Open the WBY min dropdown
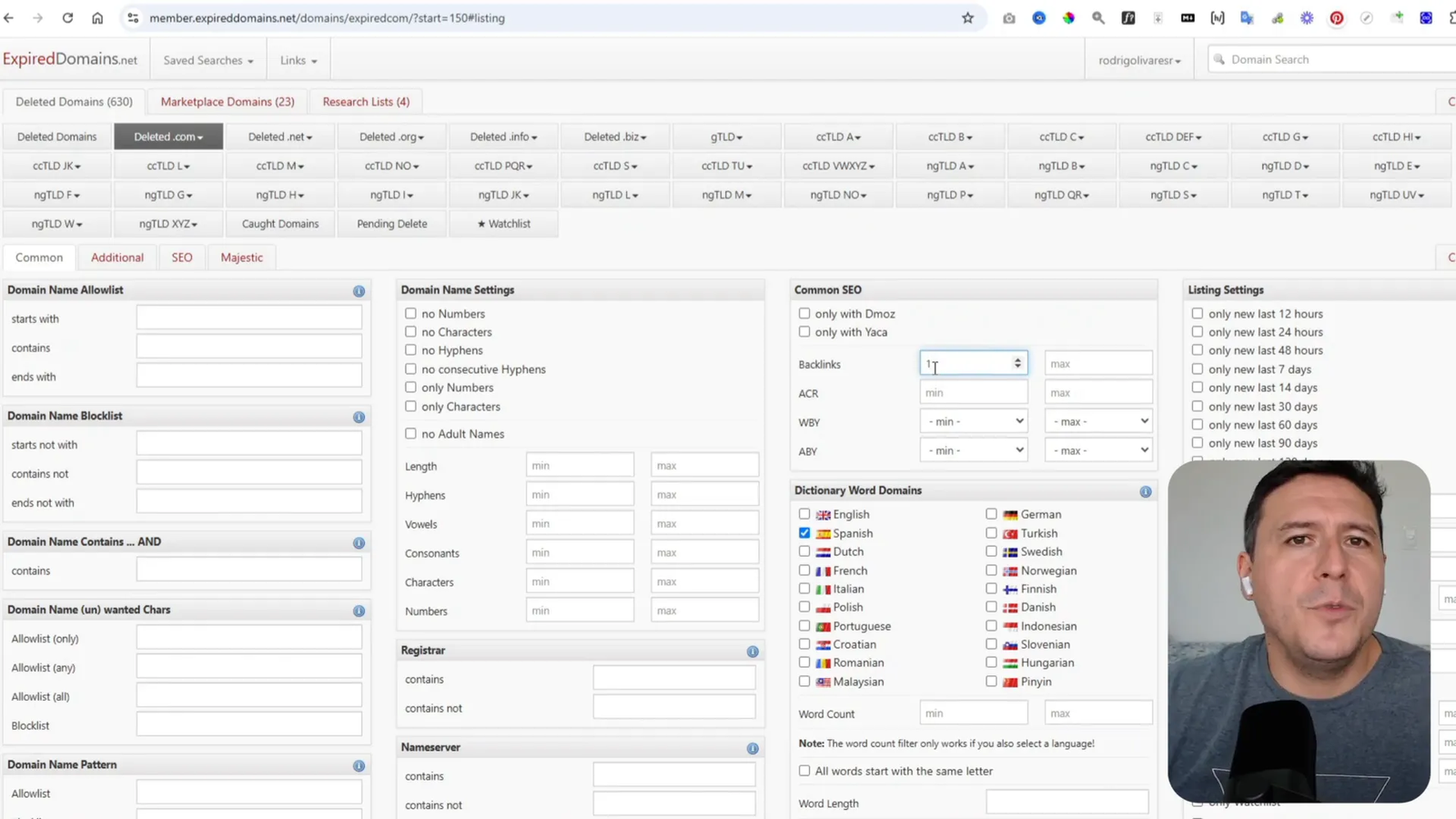The image size is (1456, 819). pos(973,421)
